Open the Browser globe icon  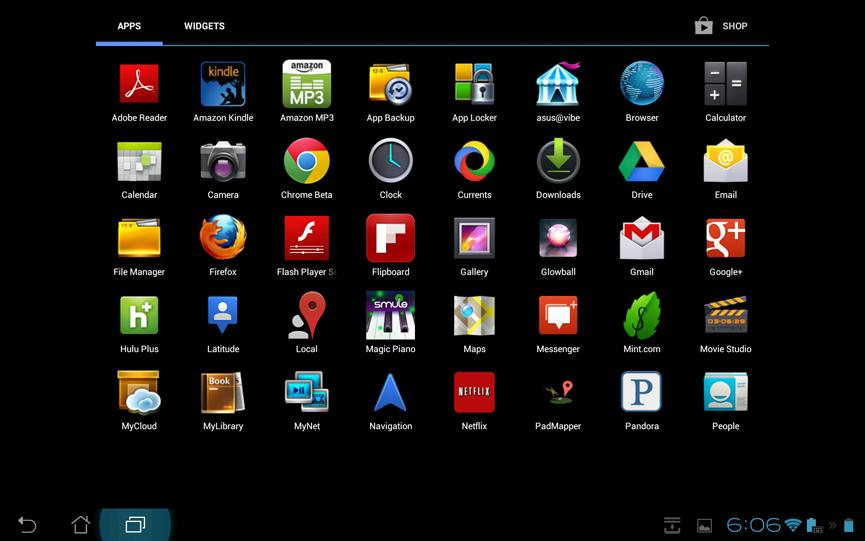pyautogui.click(x=642, y=84)
